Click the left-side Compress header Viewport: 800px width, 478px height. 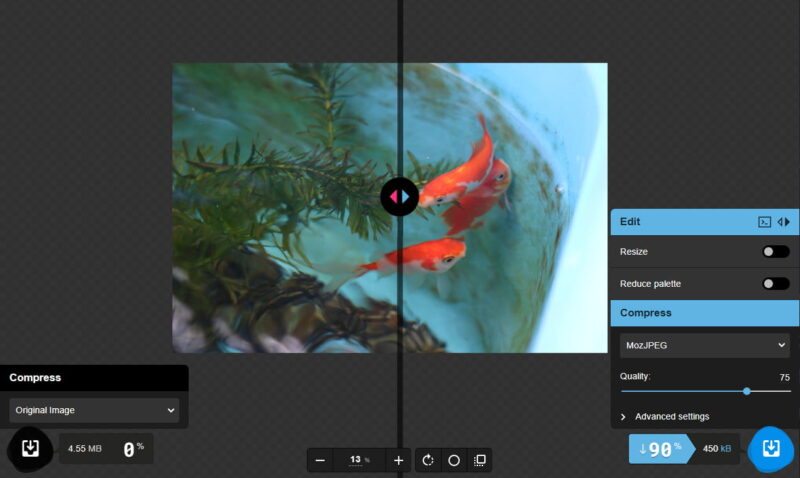pyautogui.click(x=94, y=378)
